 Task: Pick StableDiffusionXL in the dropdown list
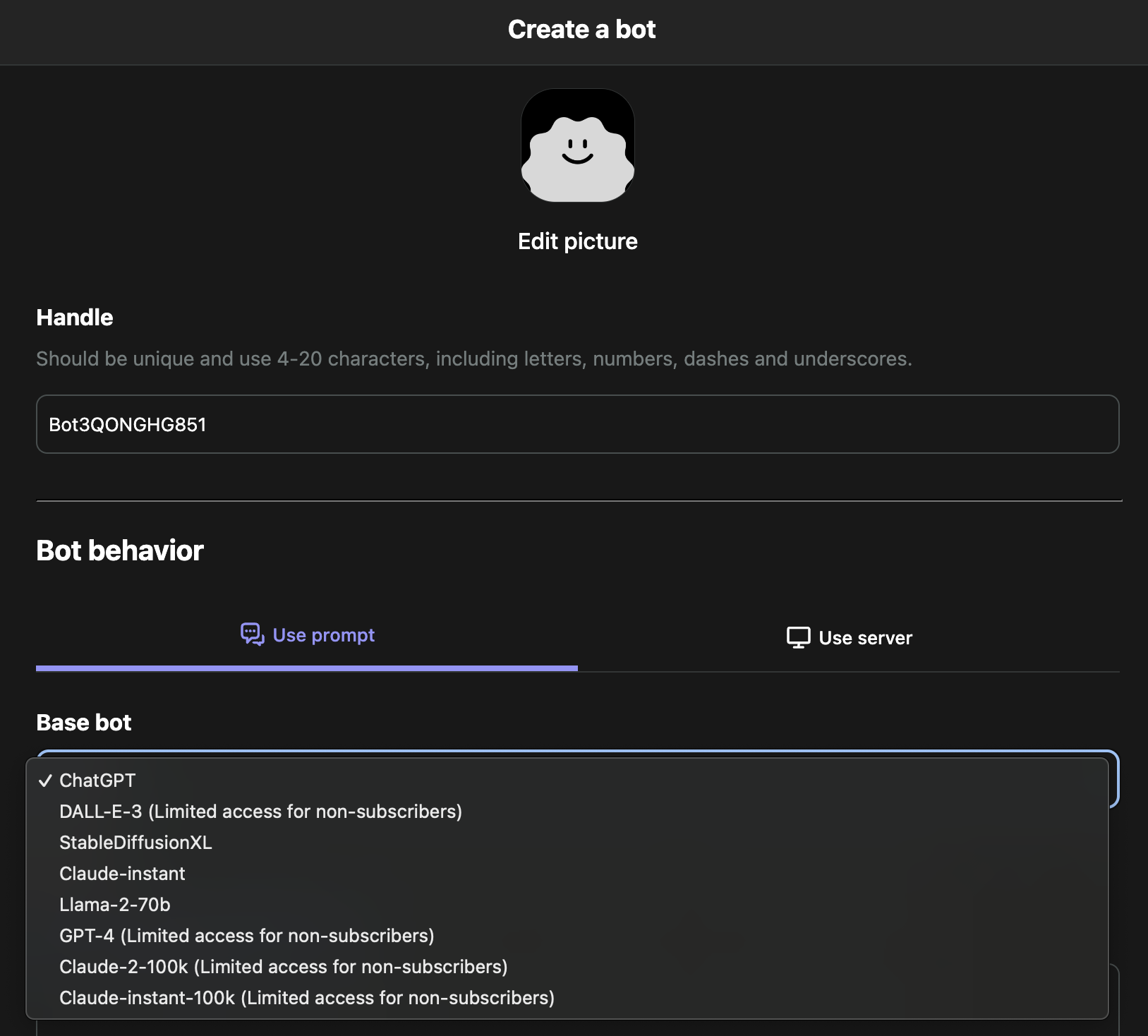click(x=567, y=843)
